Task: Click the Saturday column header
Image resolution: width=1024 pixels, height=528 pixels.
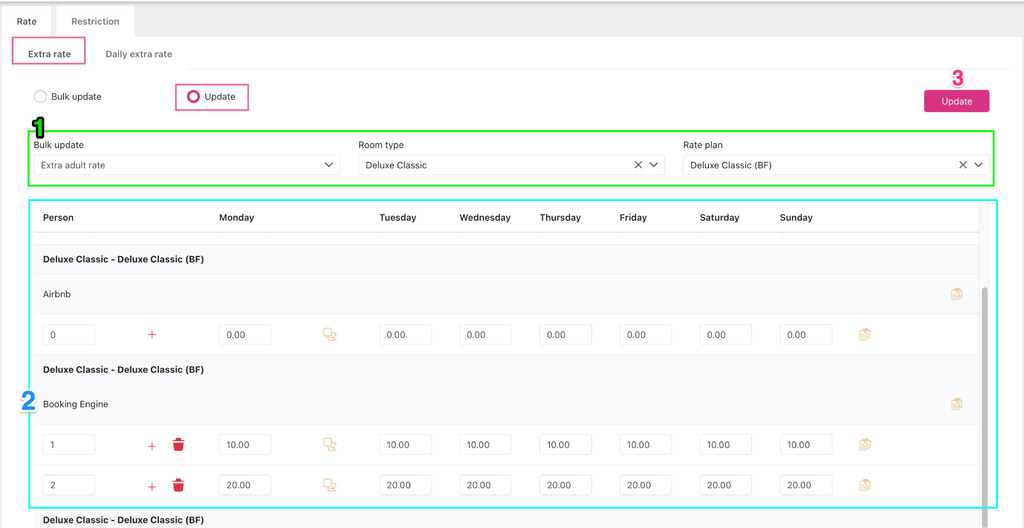Action: [x=719, y=218]
